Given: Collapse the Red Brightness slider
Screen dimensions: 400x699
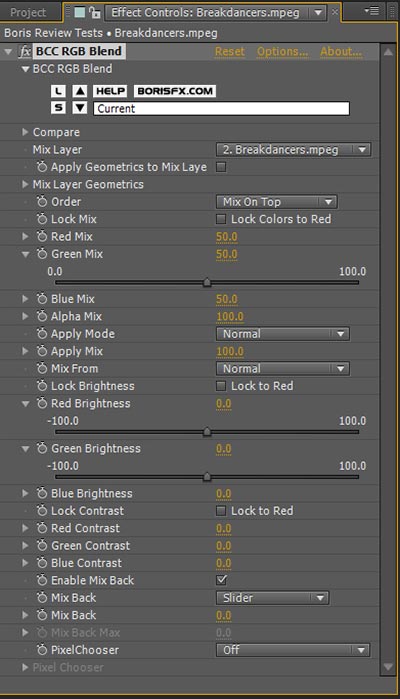Looking at the screenshot, I should [x=25, y=404].
